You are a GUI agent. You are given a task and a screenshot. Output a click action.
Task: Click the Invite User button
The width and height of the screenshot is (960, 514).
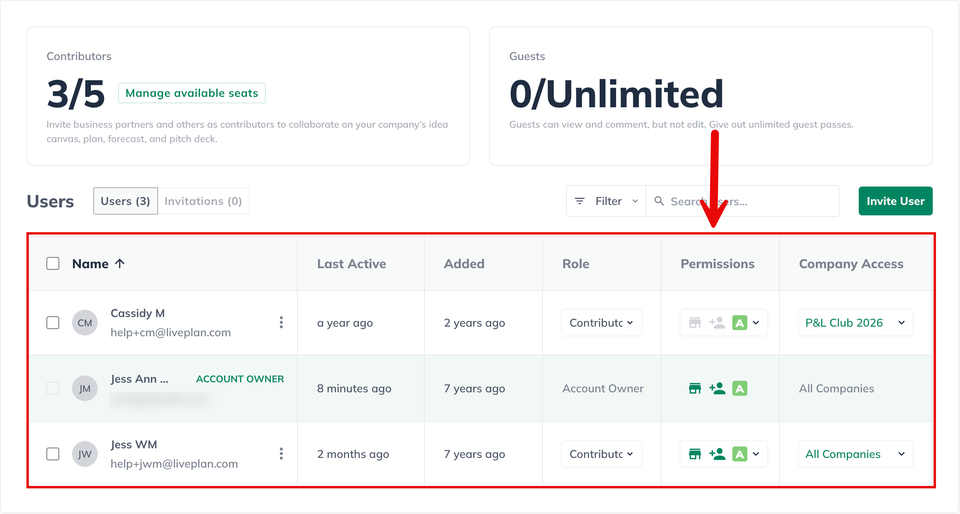895,201
